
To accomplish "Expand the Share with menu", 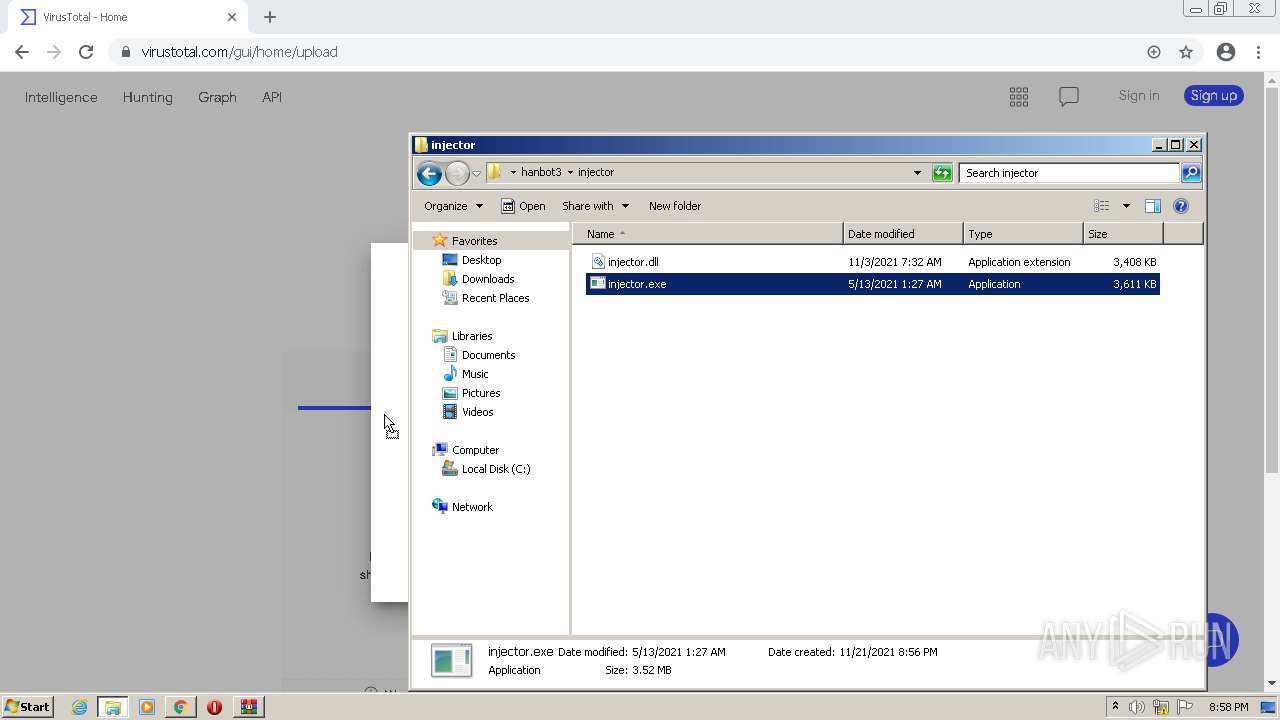I will 595,206.
